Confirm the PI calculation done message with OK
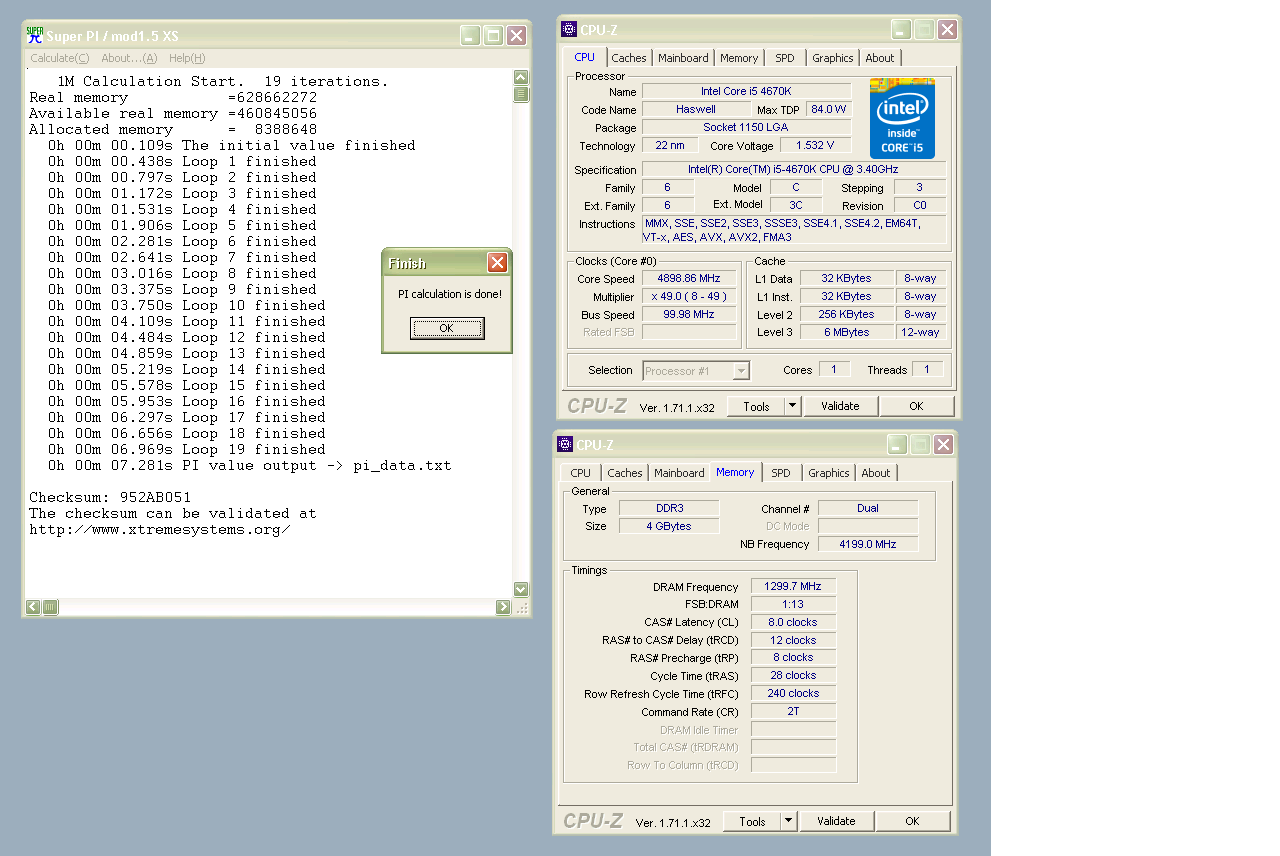Image resolution: width=1280 pixels, height=856 pixels. tap(447, 328)
